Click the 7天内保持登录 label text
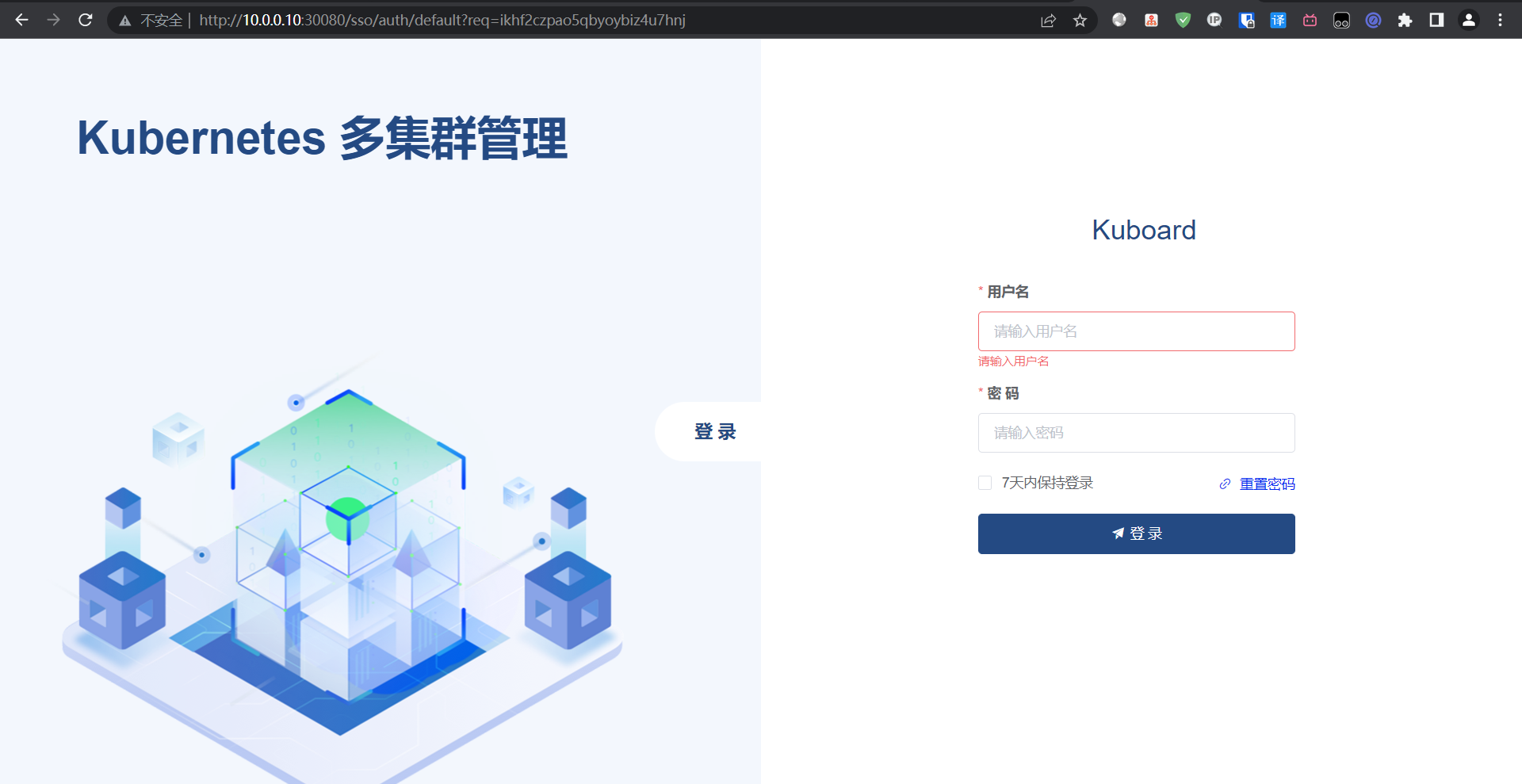1522x784 pixels. [1047, 483]
